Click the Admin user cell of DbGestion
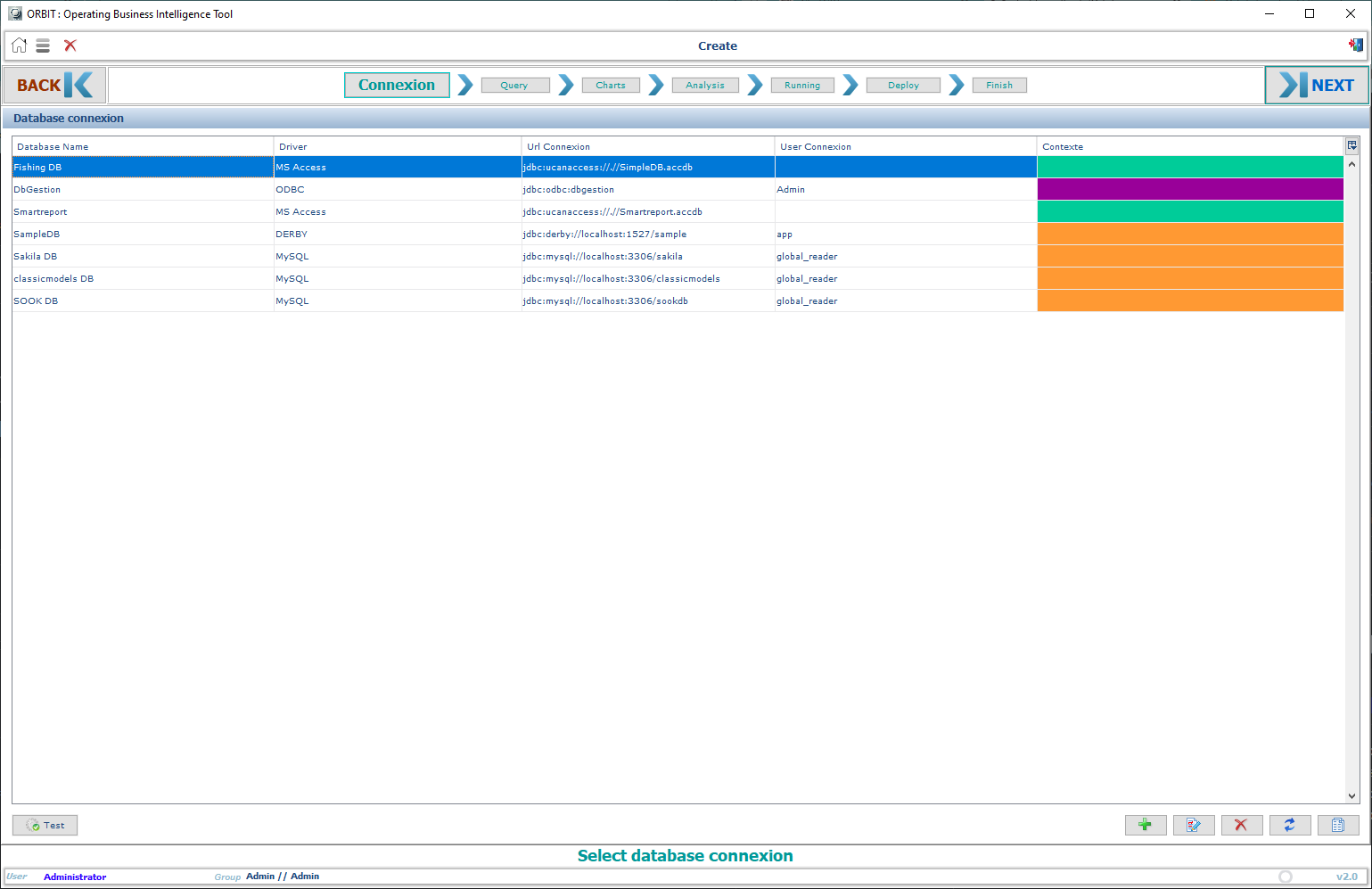This screenshot has height=889, width=1372. (x=906, y=189)
